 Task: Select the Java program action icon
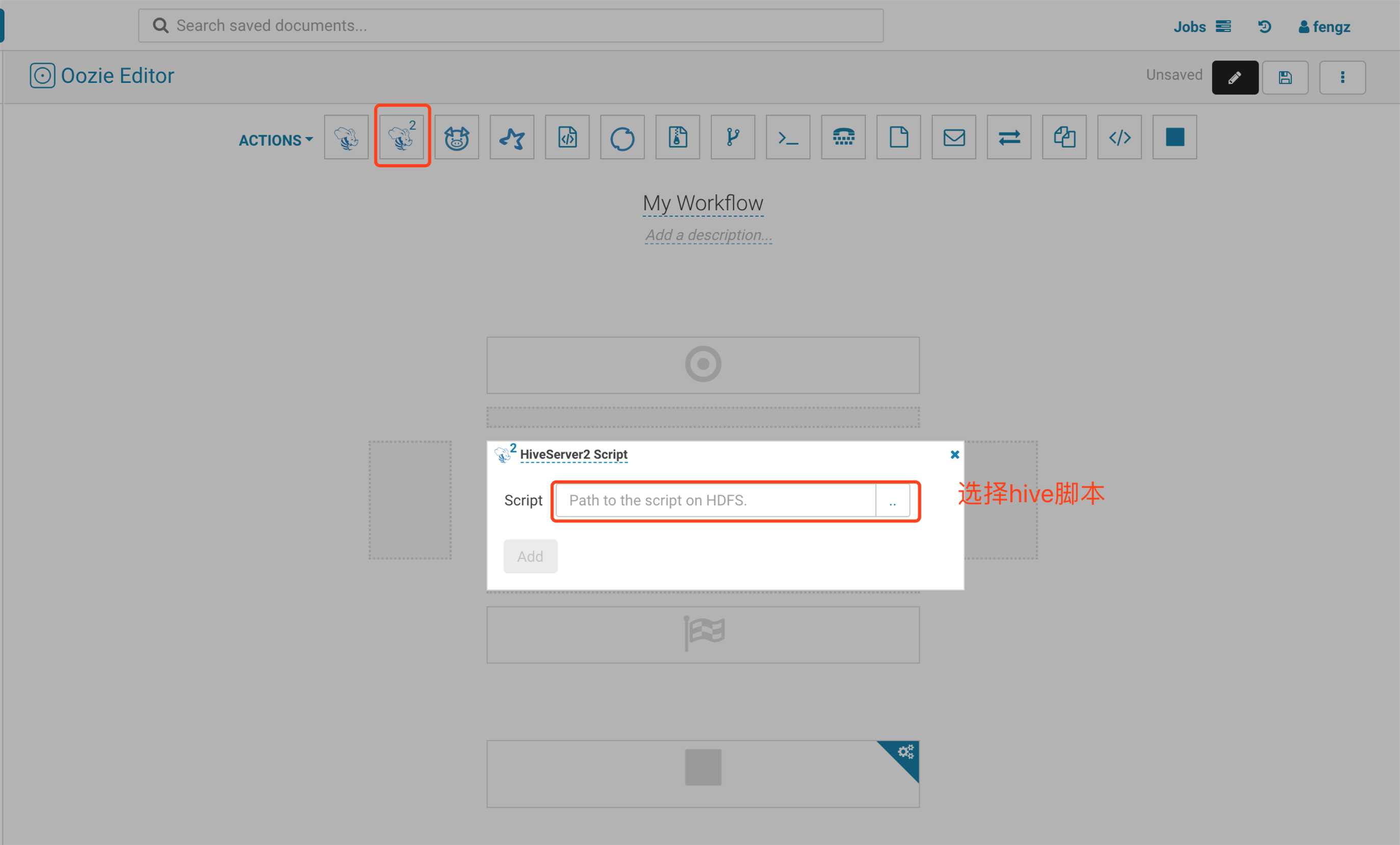pyautogui.click(x=567, y=137)
